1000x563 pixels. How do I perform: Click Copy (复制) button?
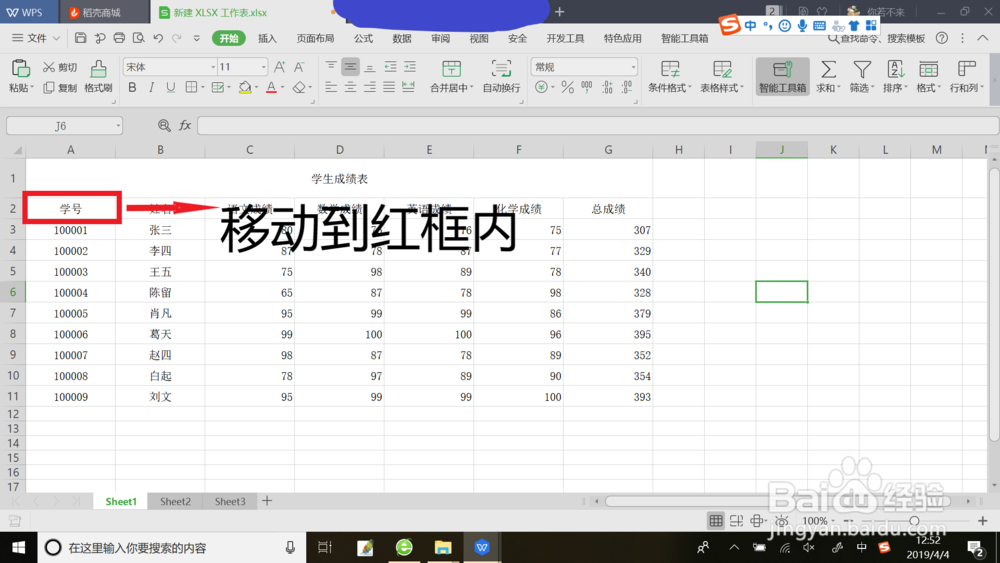59,87
